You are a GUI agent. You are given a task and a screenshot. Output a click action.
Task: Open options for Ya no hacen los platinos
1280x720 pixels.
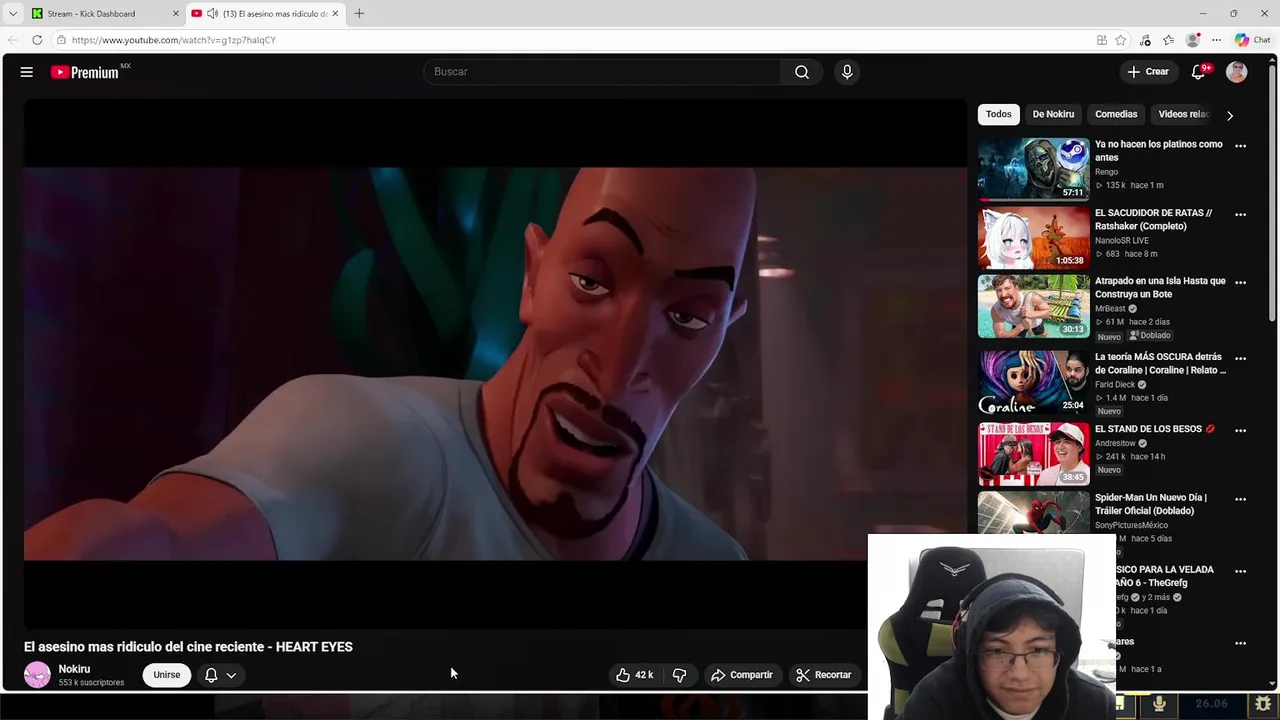(x=1240, y=146)
